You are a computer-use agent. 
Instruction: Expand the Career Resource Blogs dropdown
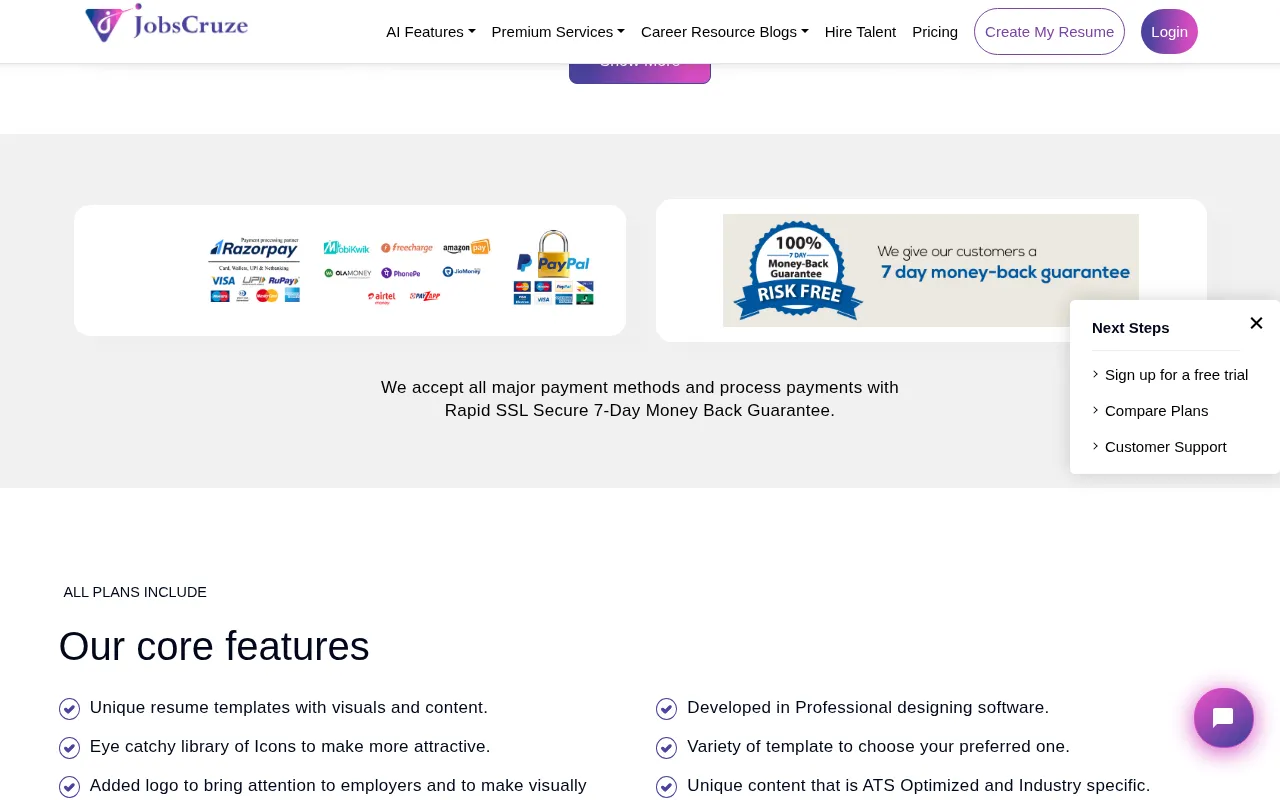point(725,32)
